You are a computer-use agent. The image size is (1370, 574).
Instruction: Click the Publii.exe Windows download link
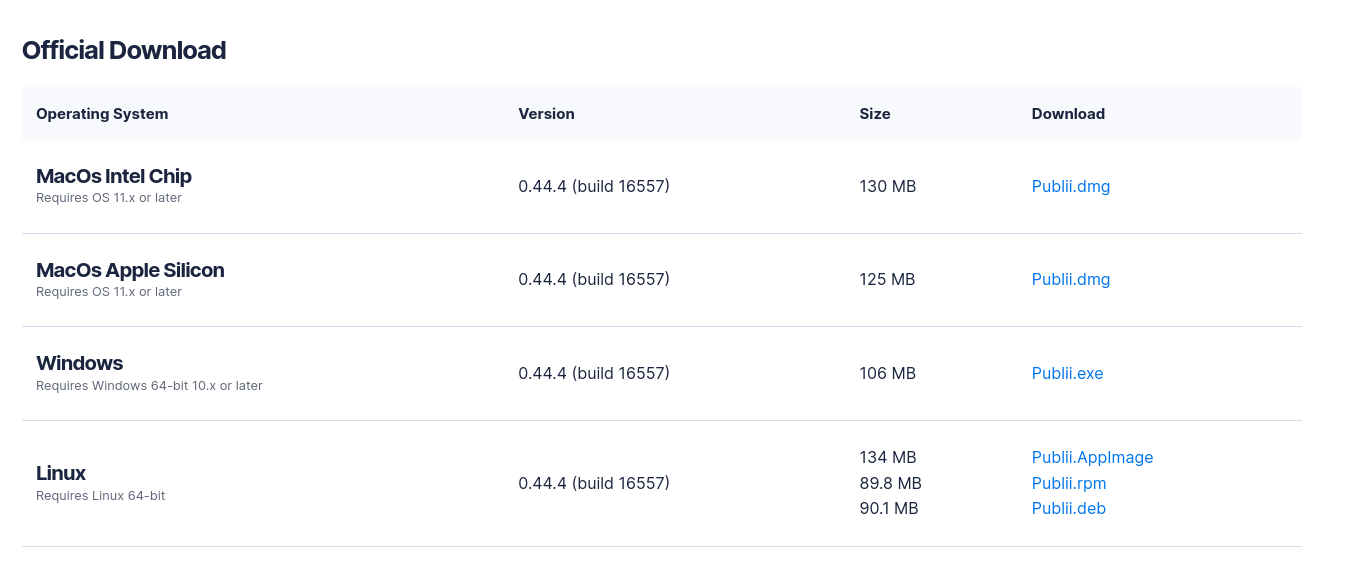coord(1067,373)
